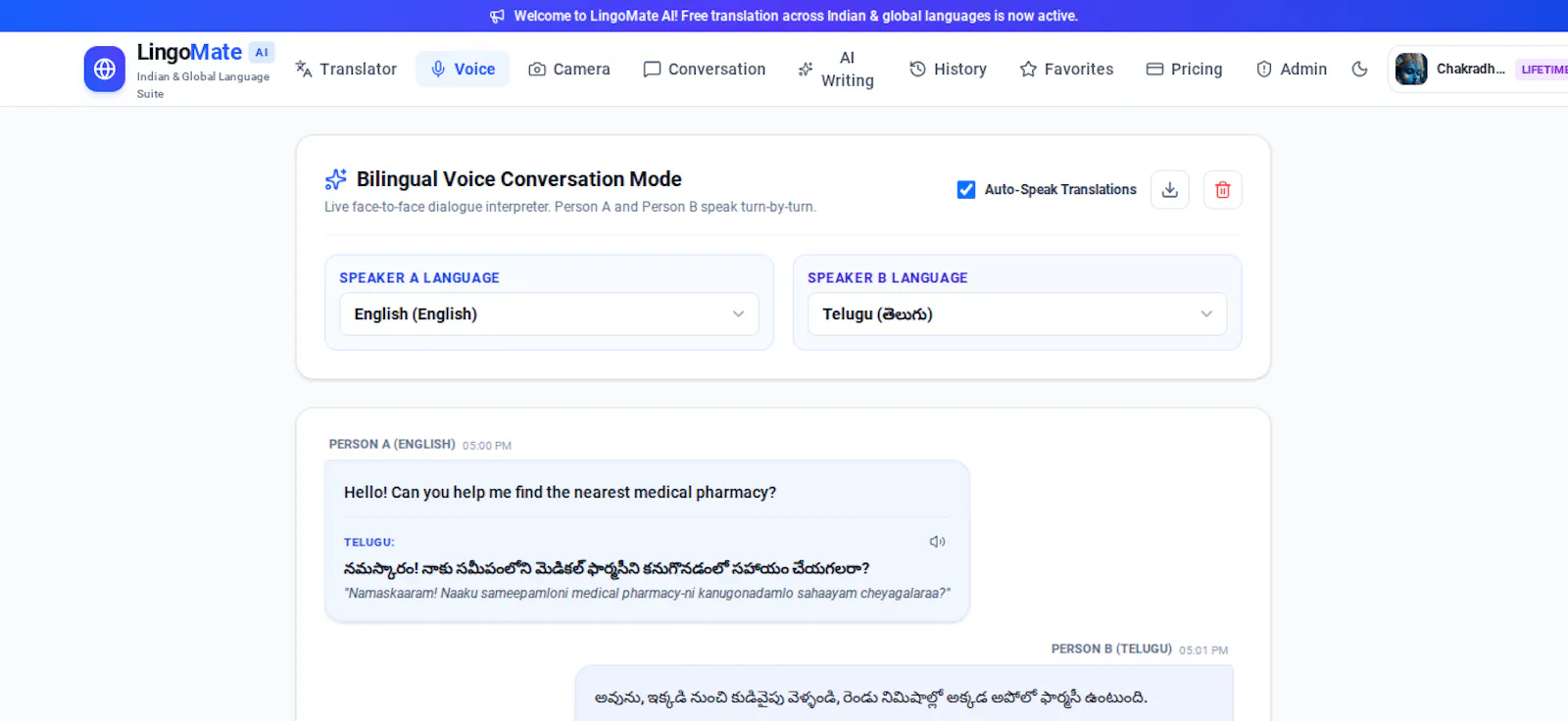
Task: Open the Favorites page
Action: pos(1066,69)
